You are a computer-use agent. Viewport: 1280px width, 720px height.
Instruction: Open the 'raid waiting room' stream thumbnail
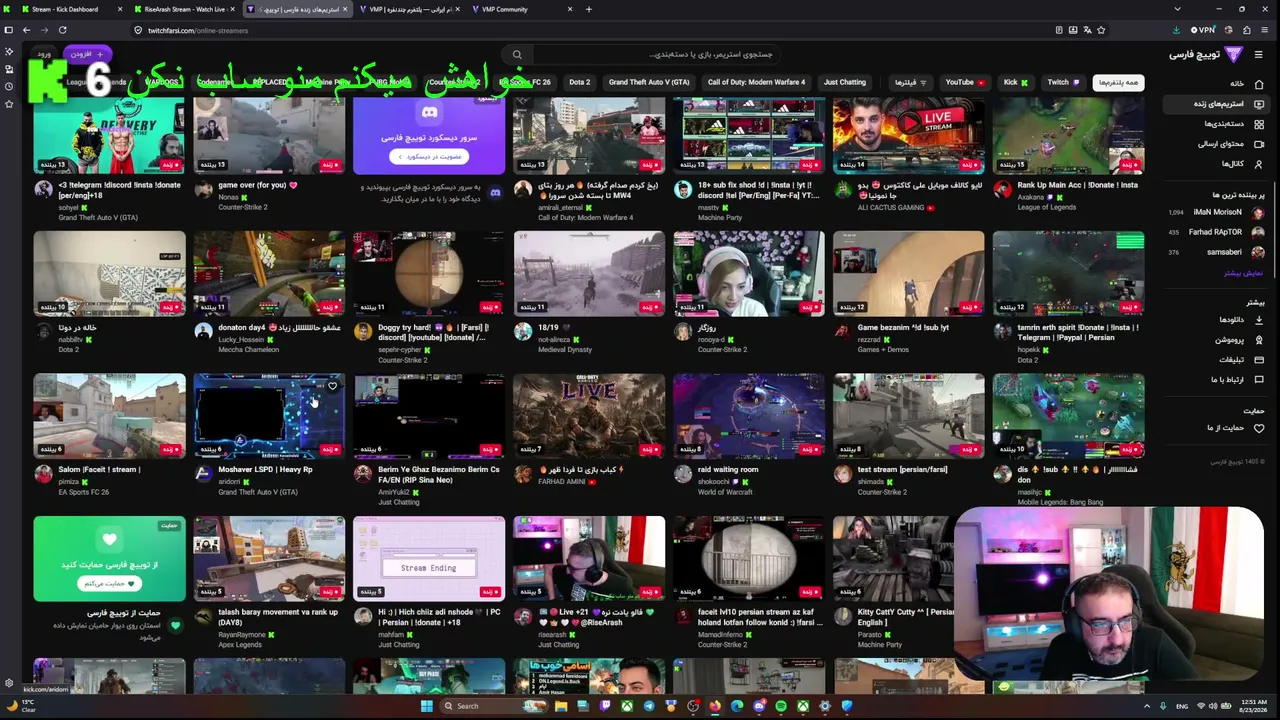point(749,416)
